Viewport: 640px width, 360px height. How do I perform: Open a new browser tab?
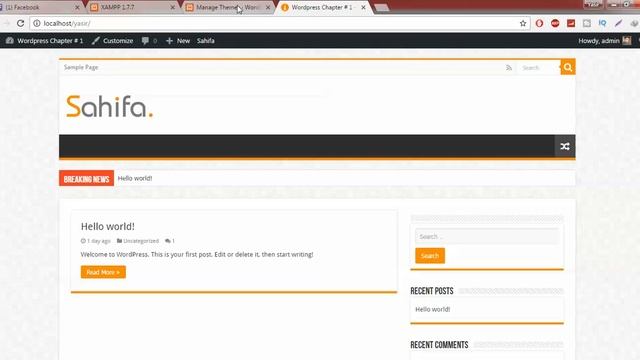coord(381,8)
